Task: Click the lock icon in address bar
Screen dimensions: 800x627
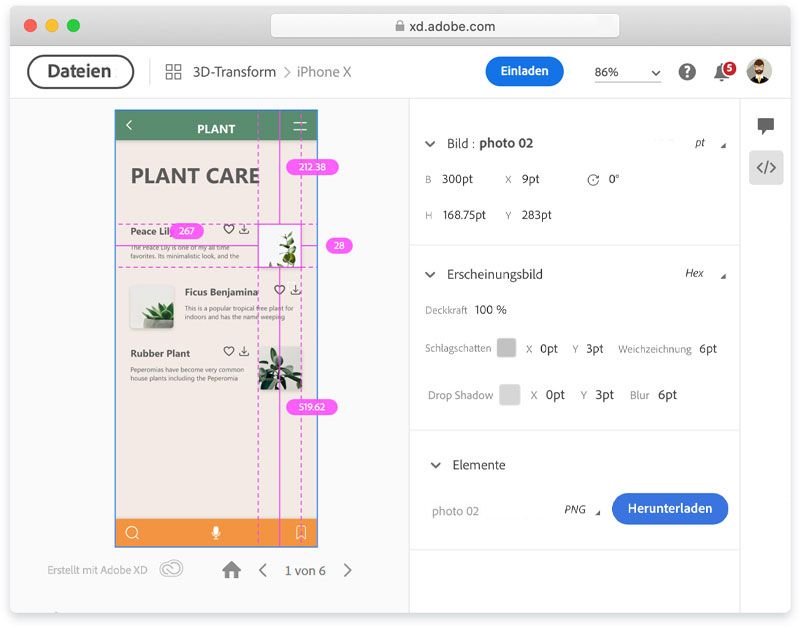Action: pyautogui.click(x=399, y=26)
